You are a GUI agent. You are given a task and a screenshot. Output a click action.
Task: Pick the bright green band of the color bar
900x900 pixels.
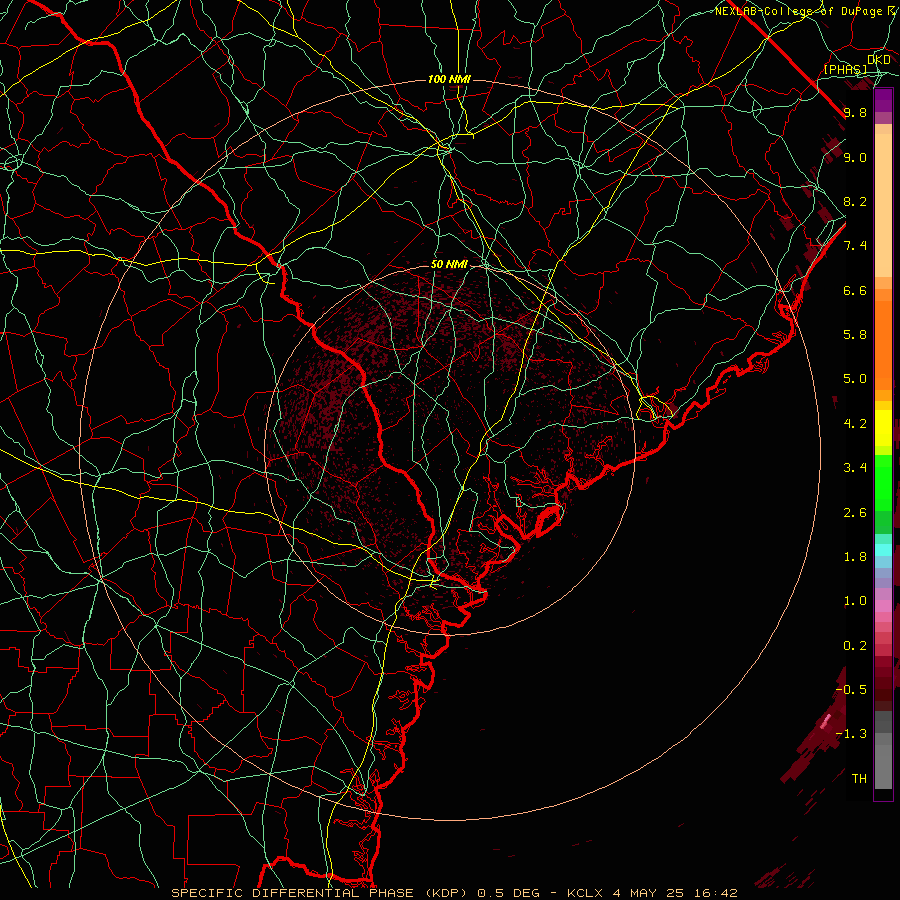click(x=883, y=482)
